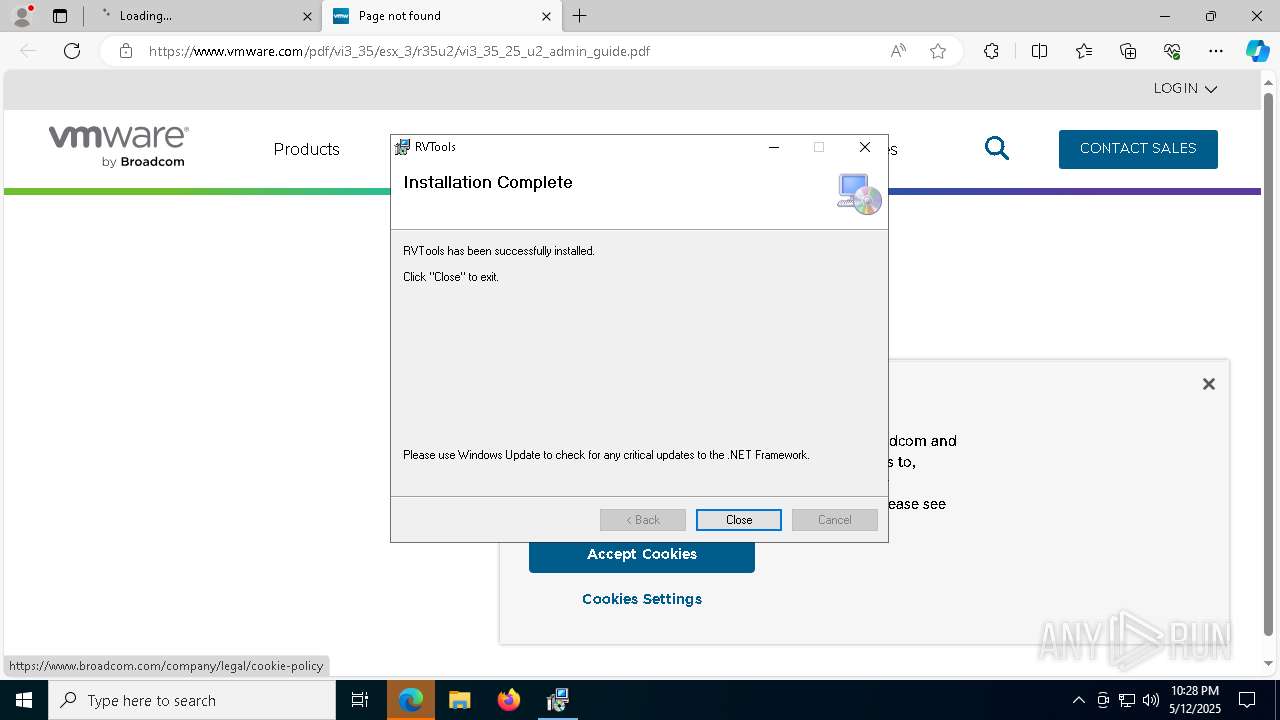Toggle Read aloud in the address bar

pos(898,51)
